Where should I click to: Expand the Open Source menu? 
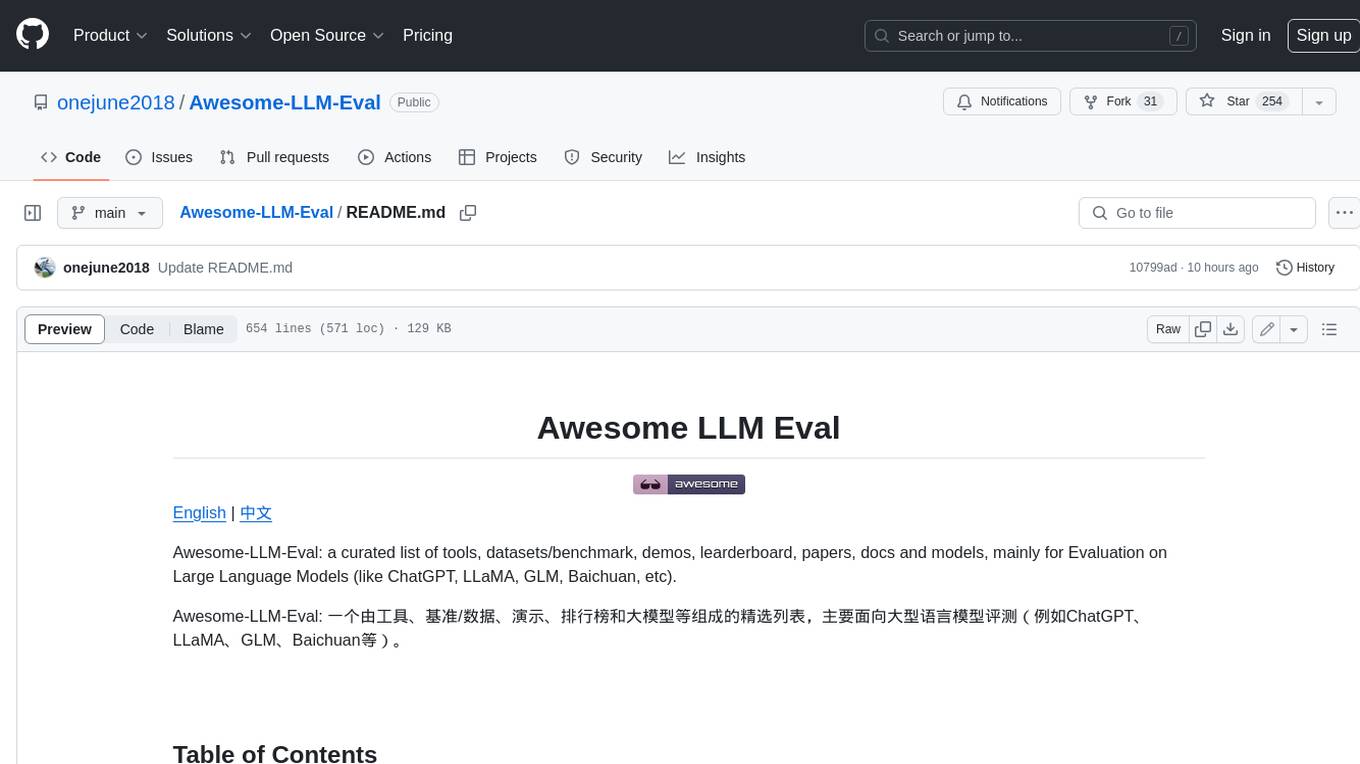(327, 35)
